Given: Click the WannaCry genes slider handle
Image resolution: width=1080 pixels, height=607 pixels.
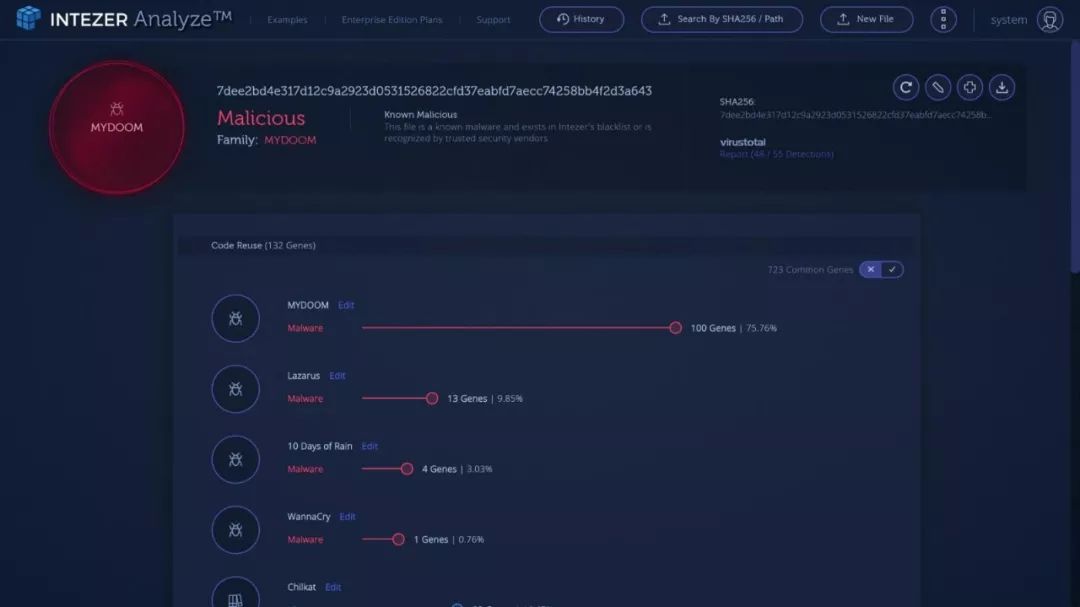Looking at the screenshot, I should pos(398,539).
